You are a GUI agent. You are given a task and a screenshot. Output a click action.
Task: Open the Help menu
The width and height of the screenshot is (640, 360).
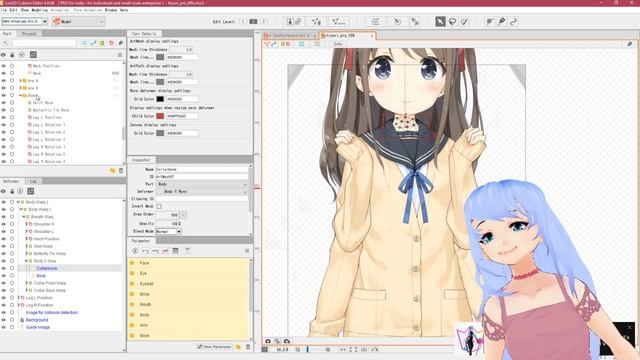point(124,10)
